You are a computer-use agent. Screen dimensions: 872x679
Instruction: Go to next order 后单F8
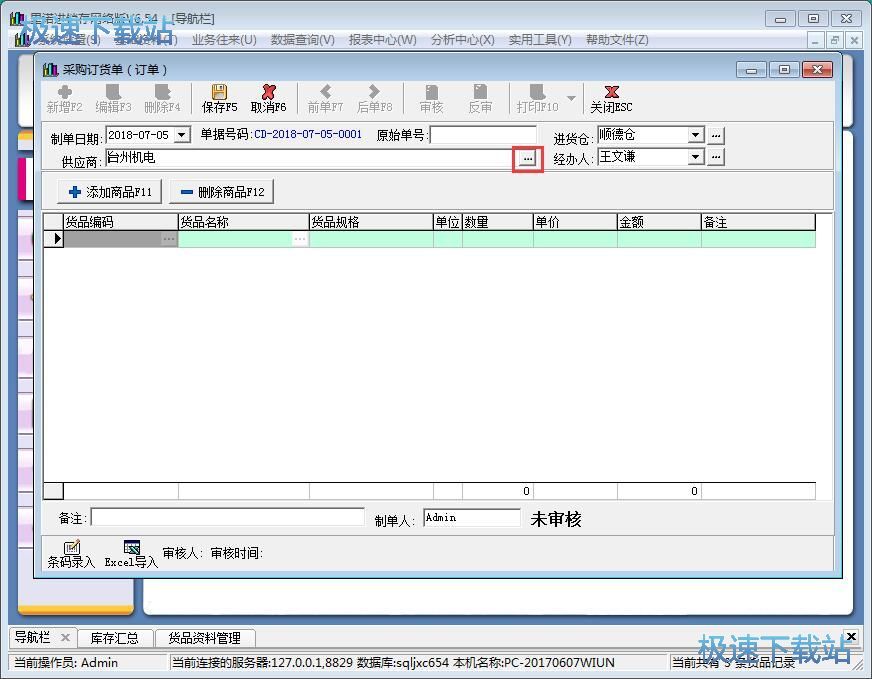tap(374, 99)
